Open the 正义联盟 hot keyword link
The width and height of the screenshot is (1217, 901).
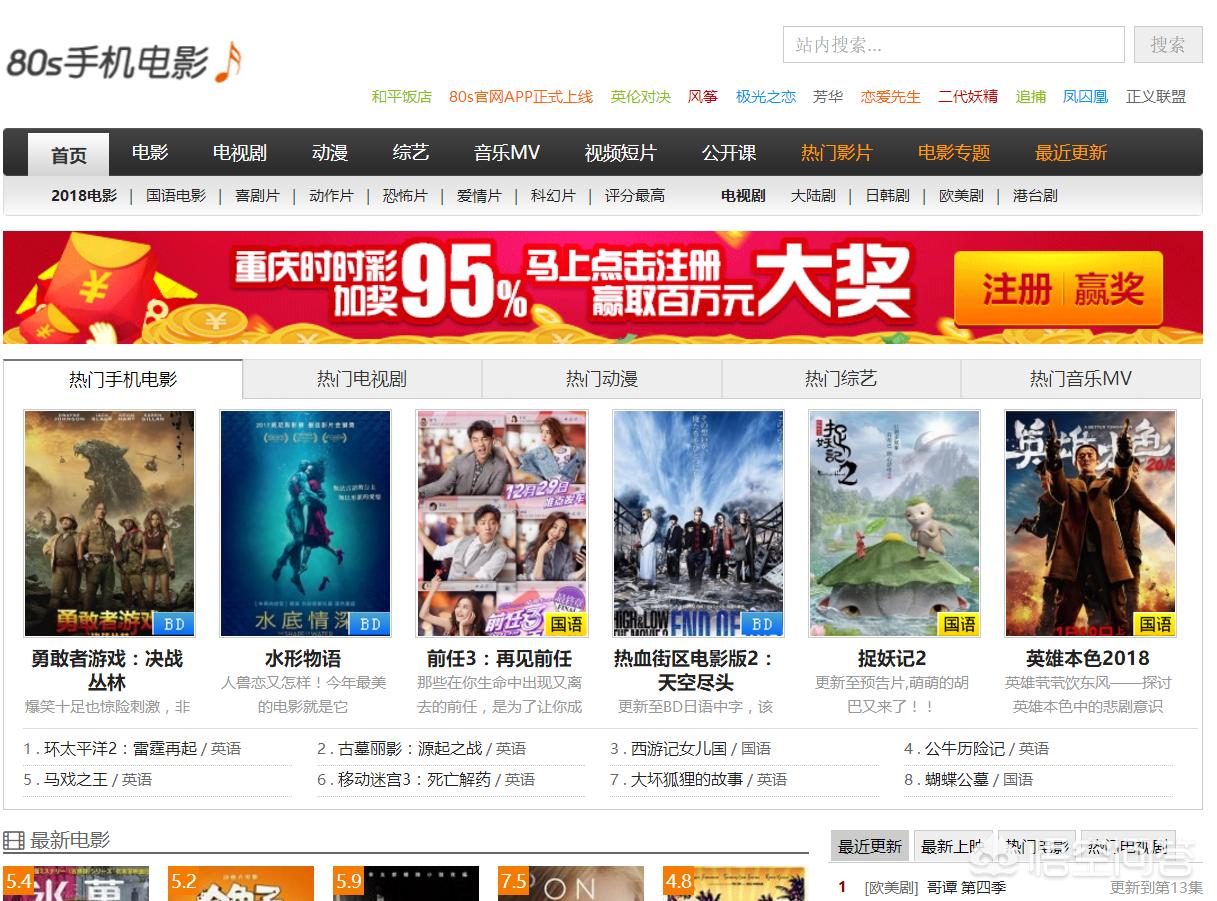click(1156, 97)
